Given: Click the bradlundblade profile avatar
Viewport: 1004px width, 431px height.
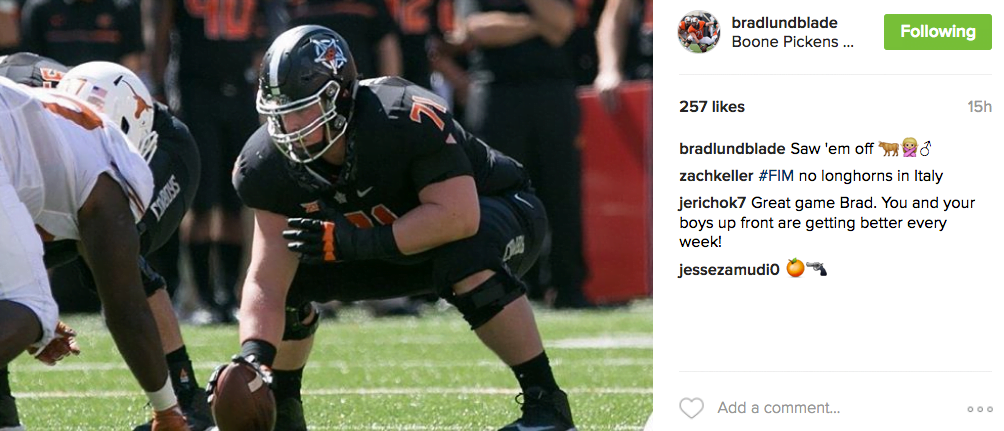Looking at the screenshot, I should pyautogui.click(x=699, y=31).
